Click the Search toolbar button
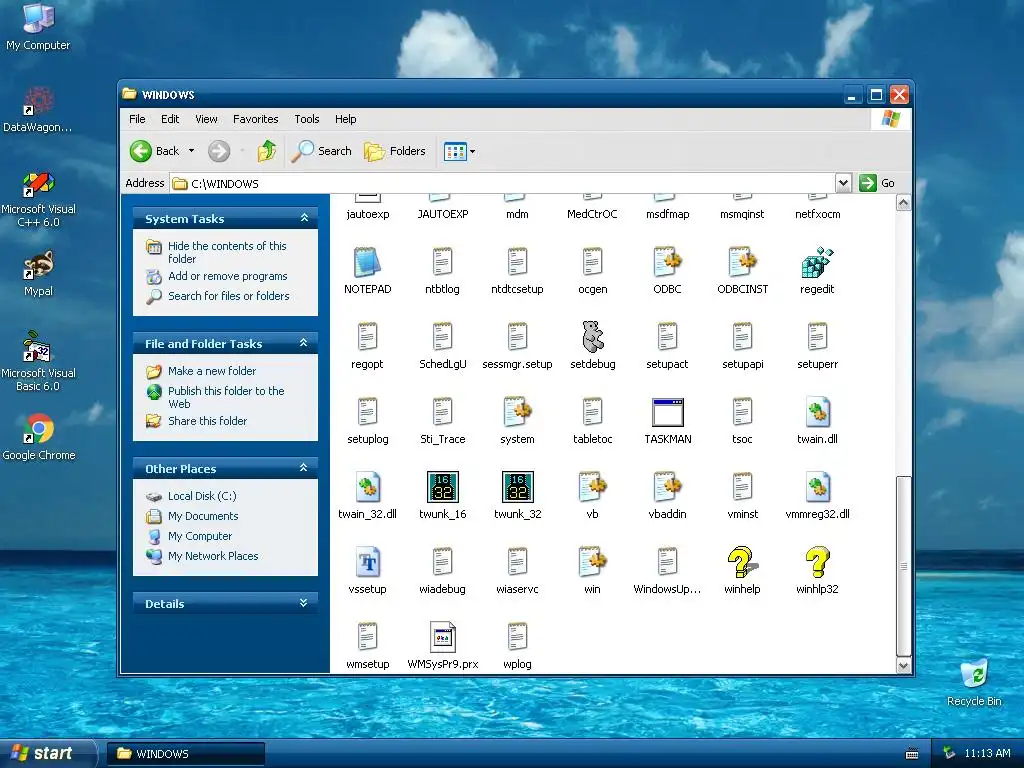The width and height of the screenshot is (1024, 768). click(x=321, y=151)
